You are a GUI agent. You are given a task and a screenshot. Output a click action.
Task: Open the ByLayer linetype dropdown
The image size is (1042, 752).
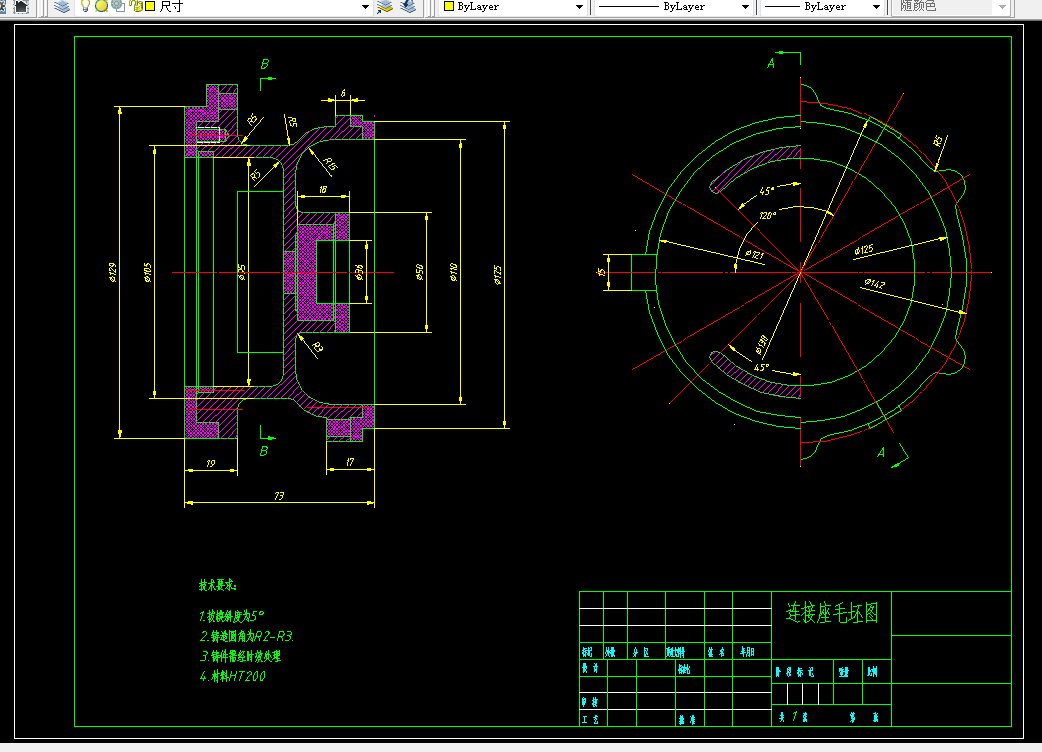673,7
